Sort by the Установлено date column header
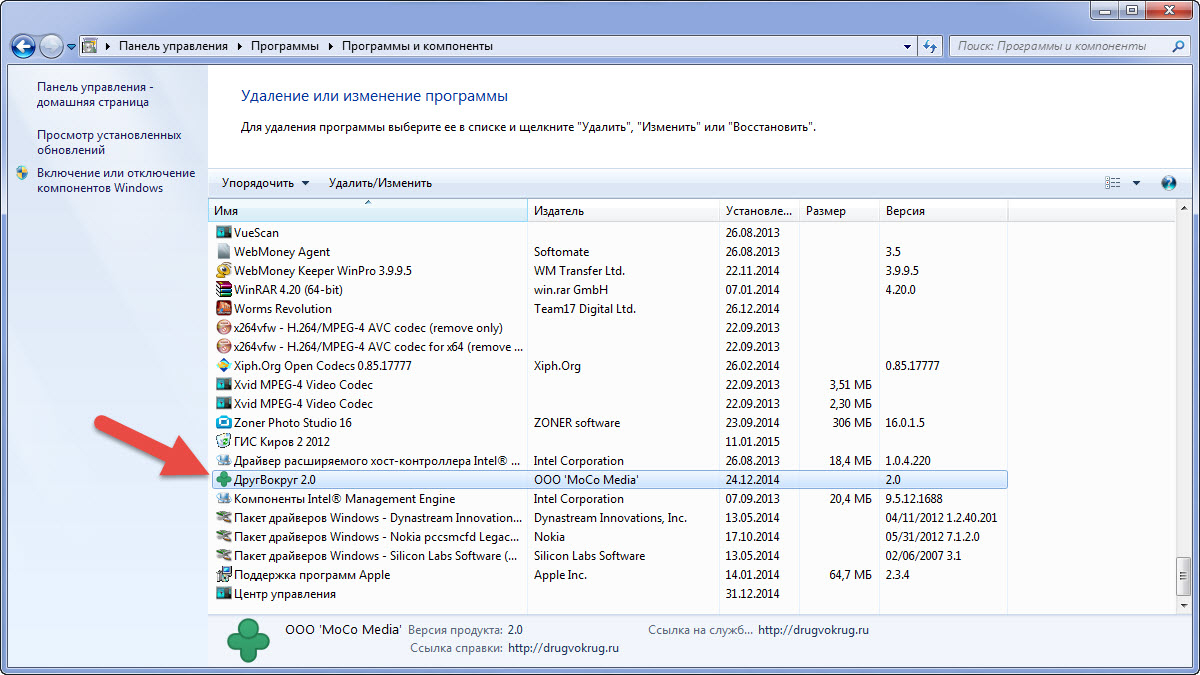The width and height of the screenshot is (1200, 675). (760, 211)
